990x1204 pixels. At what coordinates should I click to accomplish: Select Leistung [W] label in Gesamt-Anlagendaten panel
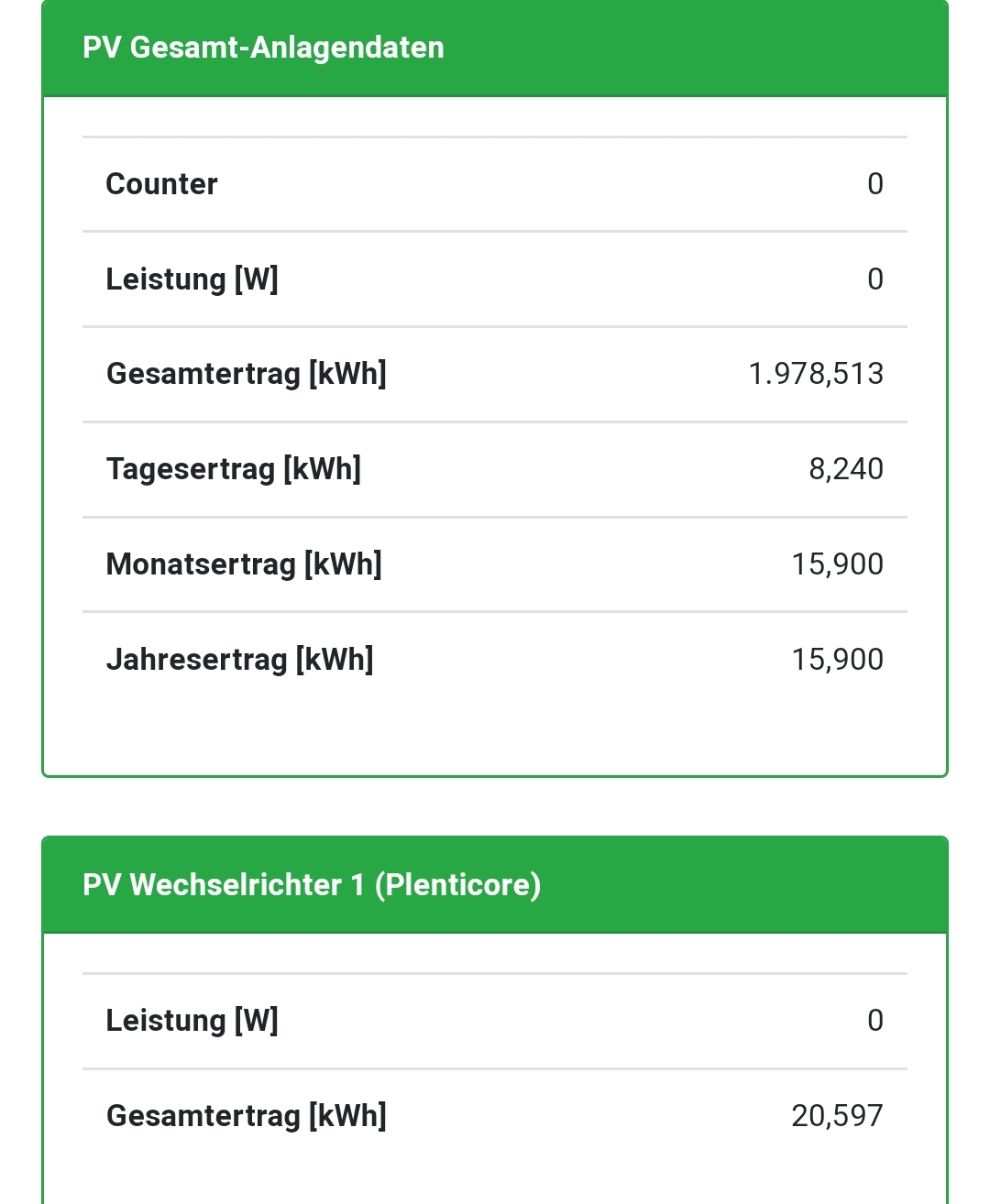click(x=192, y=279)
